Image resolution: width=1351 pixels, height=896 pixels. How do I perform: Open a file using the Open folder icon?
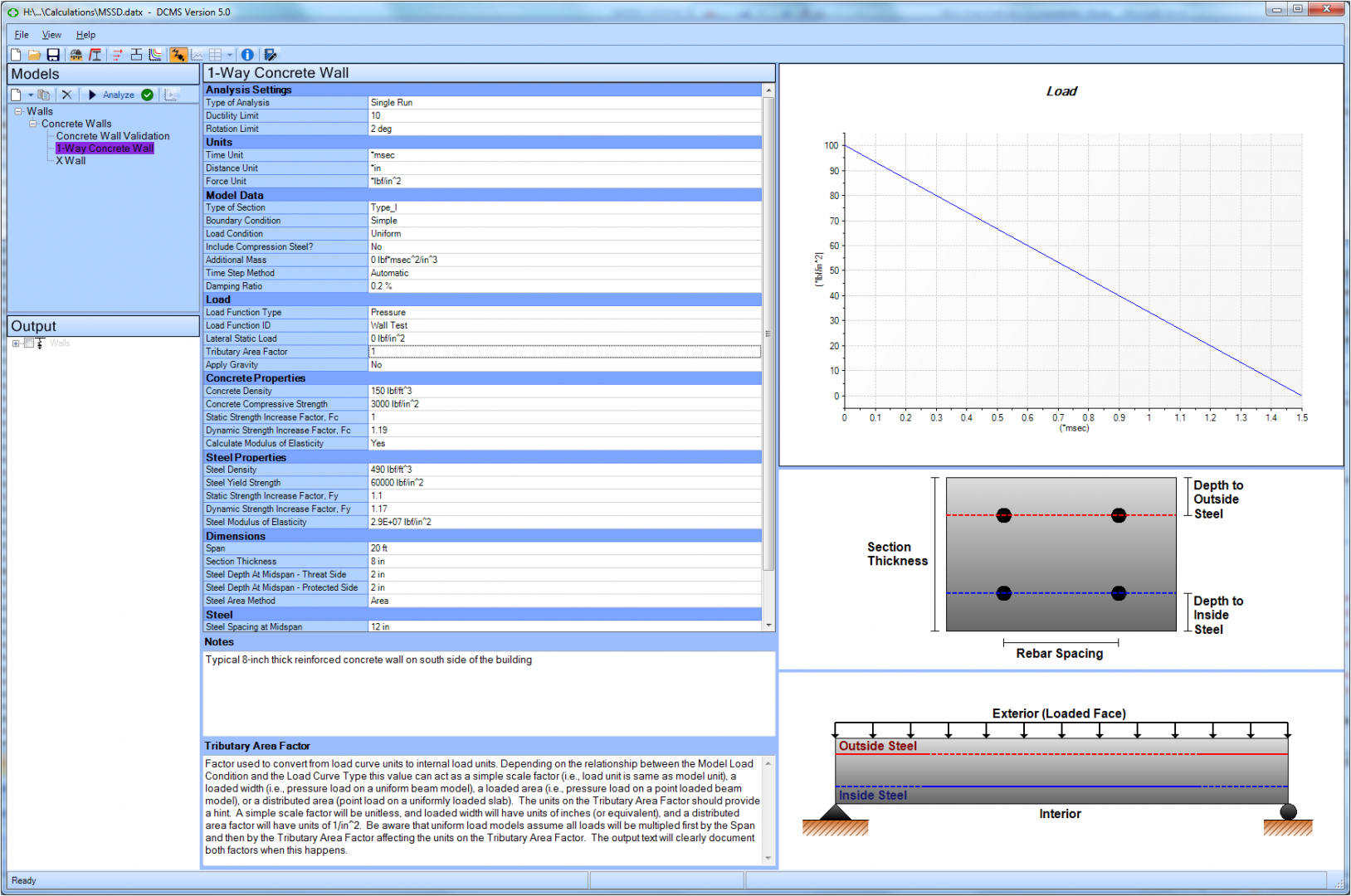[33, 54]
